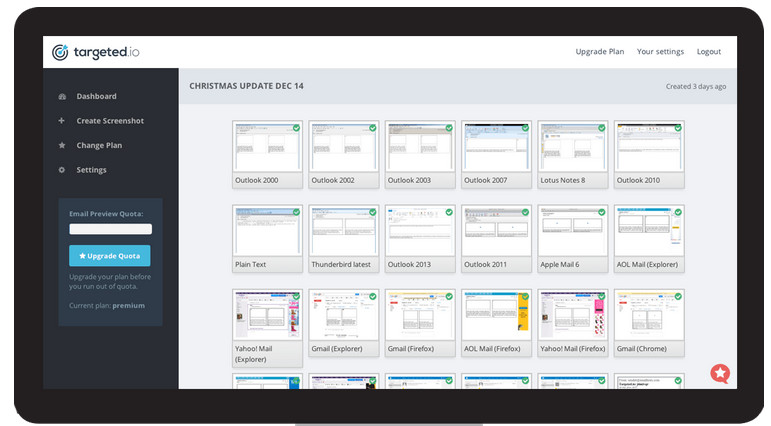Click green checkmark on Apple Mail 6 card

click(602, 212)
